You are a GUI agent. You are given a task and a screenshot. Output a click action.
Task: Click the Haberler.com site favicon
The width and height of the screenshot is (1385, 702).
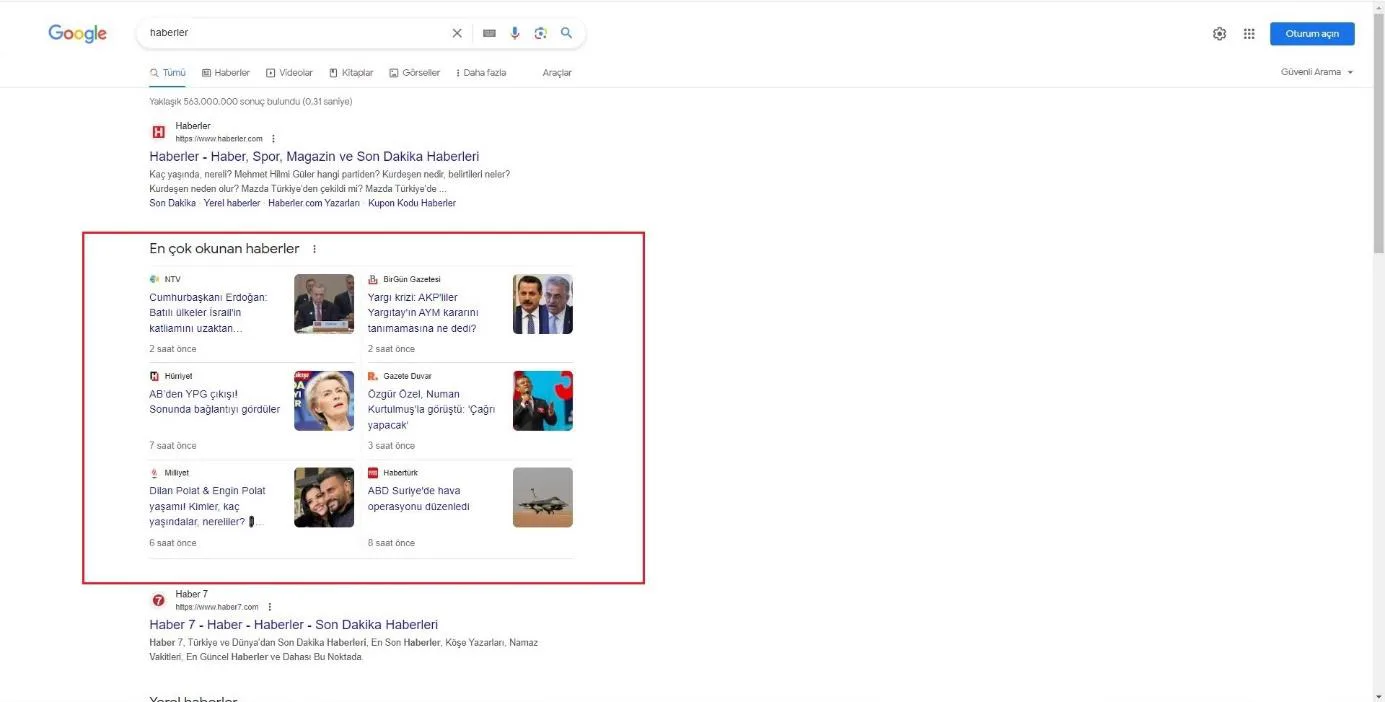click(x=158, y=132)
